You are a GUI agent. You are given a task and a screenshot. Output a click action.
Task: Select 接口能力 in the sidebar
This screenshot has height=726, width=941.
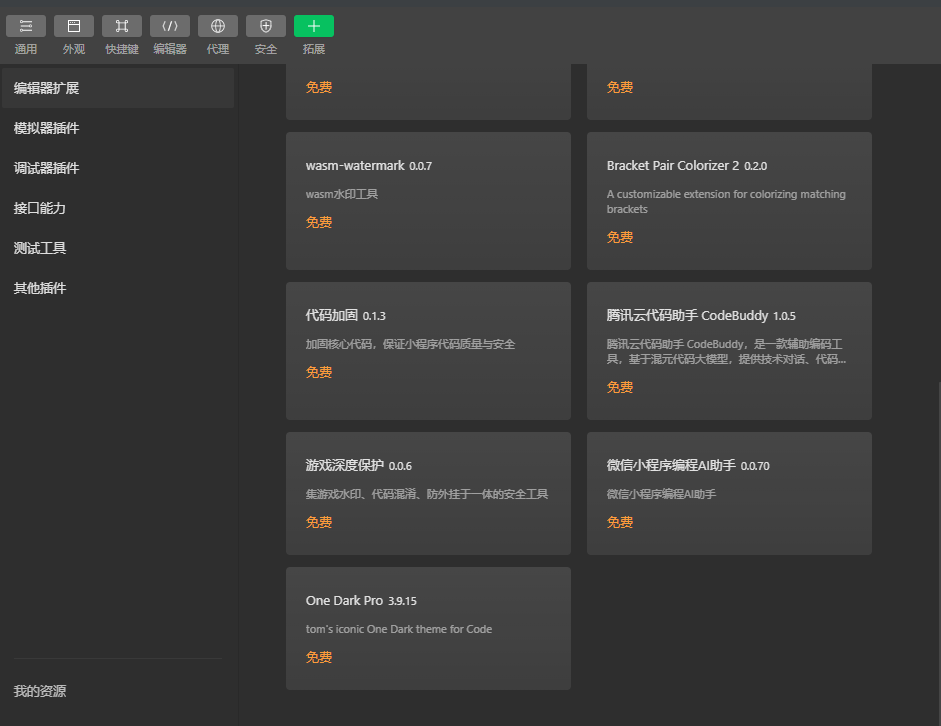[118, 208]
